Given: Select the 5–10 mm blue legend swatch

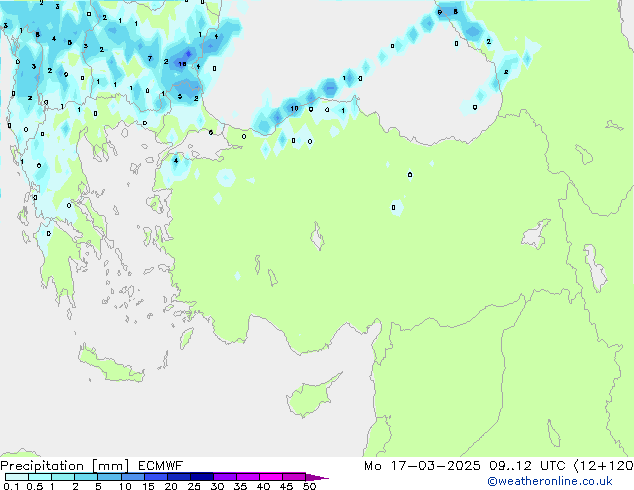Looking at the screenshot, I should coord(109,477).
